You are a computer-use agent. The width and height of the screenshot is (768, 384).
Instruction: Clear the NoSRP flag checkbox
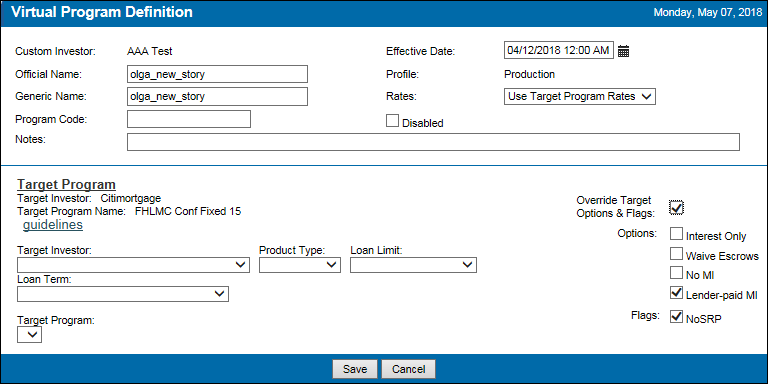click(676, 316)
